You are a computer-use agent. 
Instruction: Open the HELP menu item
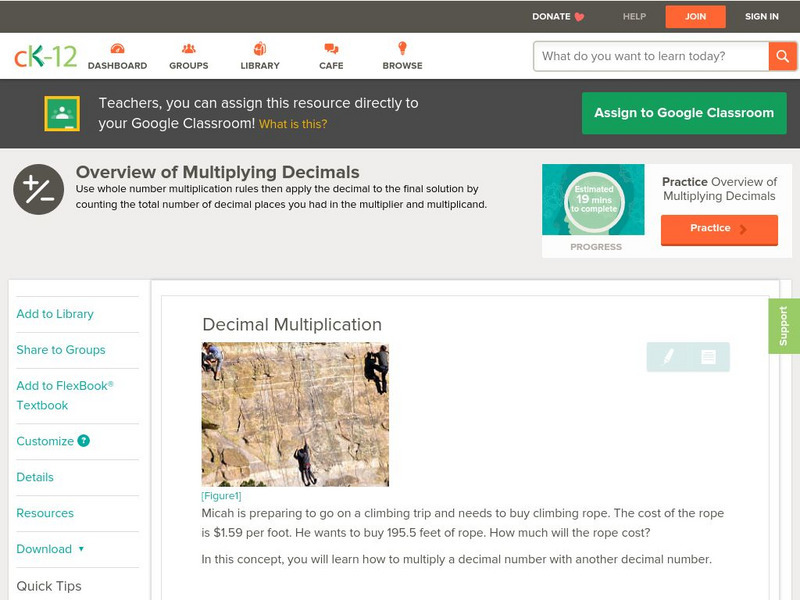[x=634, y=16]
